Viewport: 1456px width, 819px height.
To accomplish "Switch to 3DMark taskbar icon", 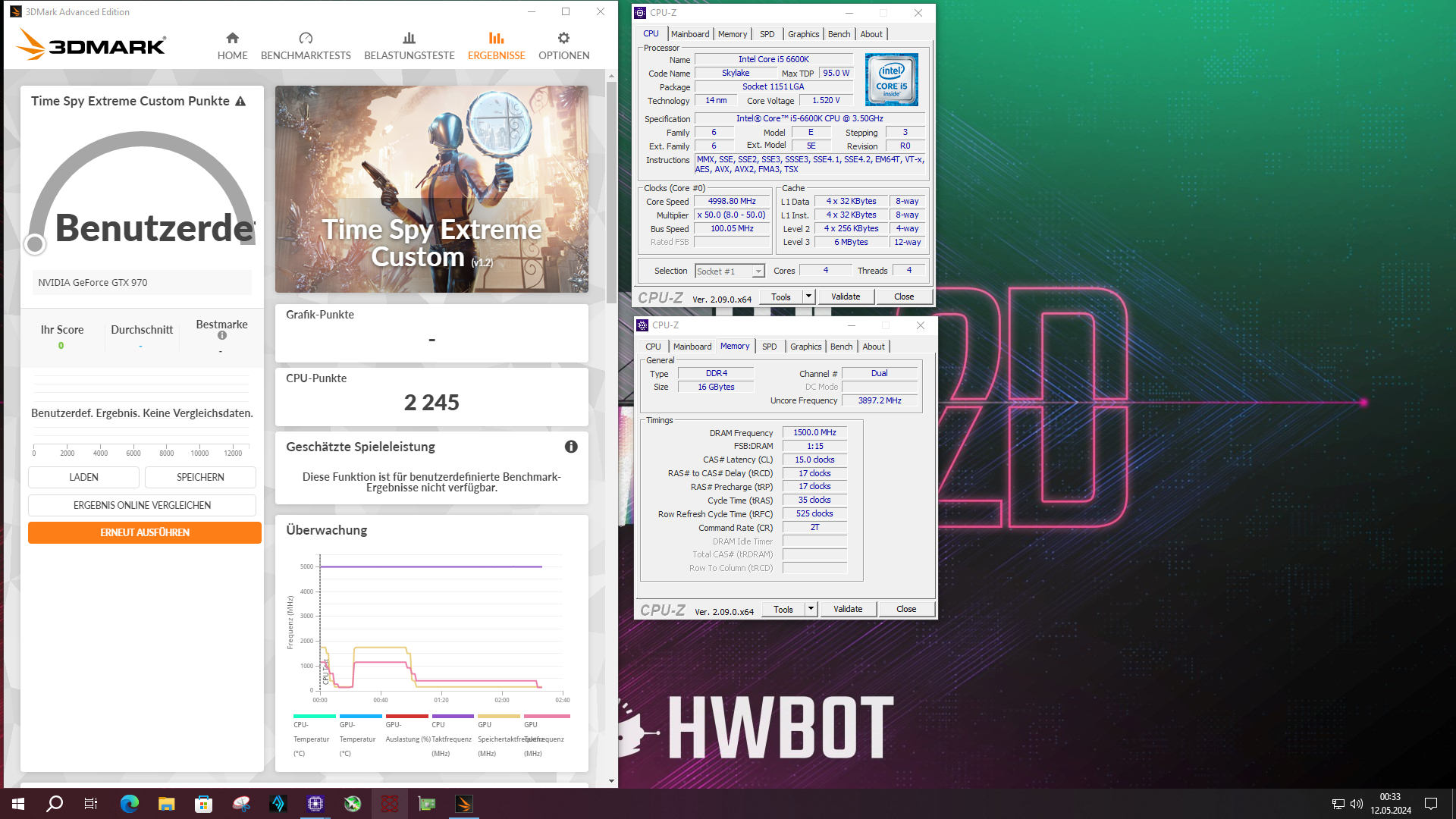I will 464,804.
